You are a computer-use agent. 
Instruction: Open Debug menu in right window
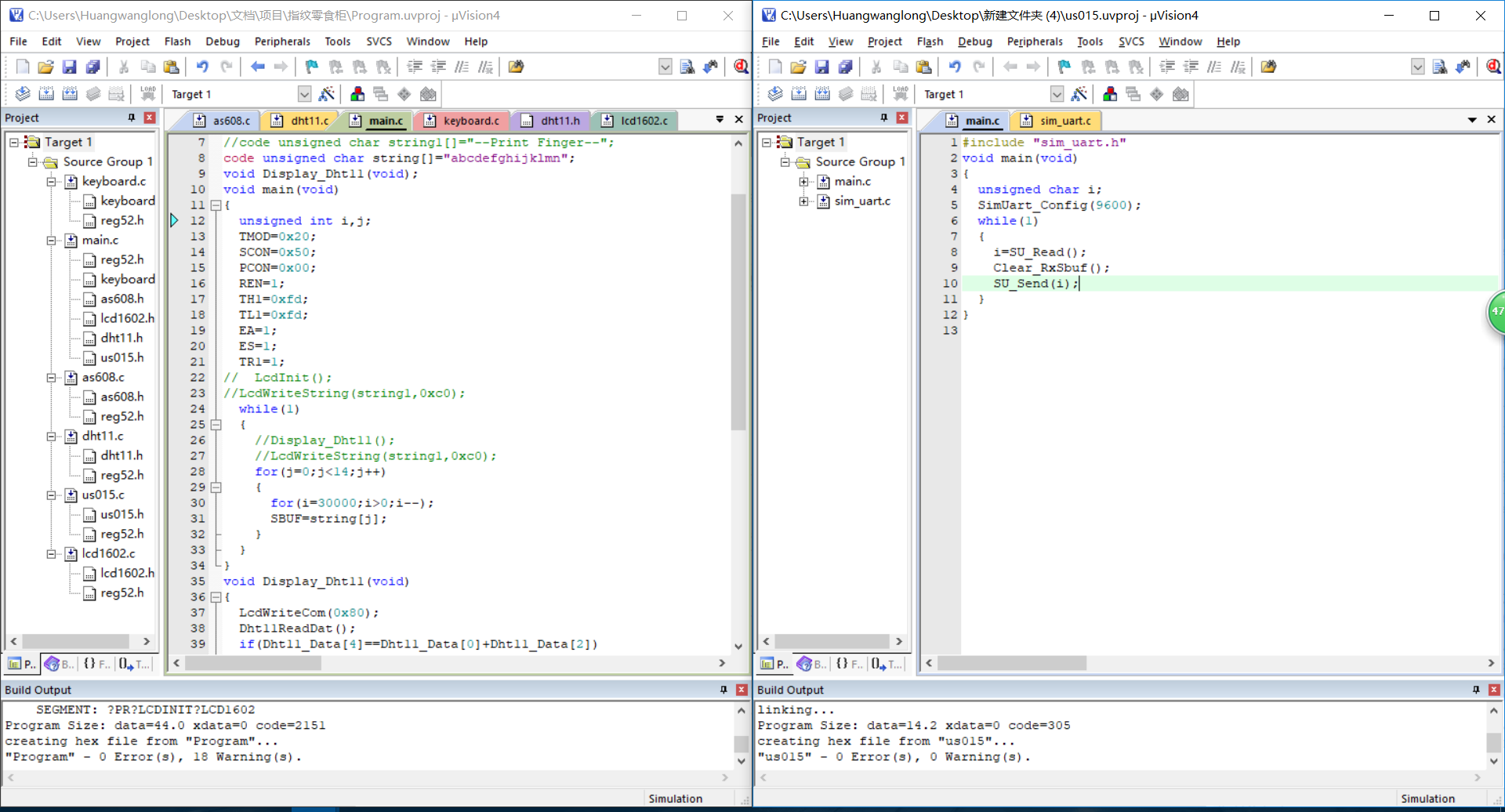[x=975, y=42]
